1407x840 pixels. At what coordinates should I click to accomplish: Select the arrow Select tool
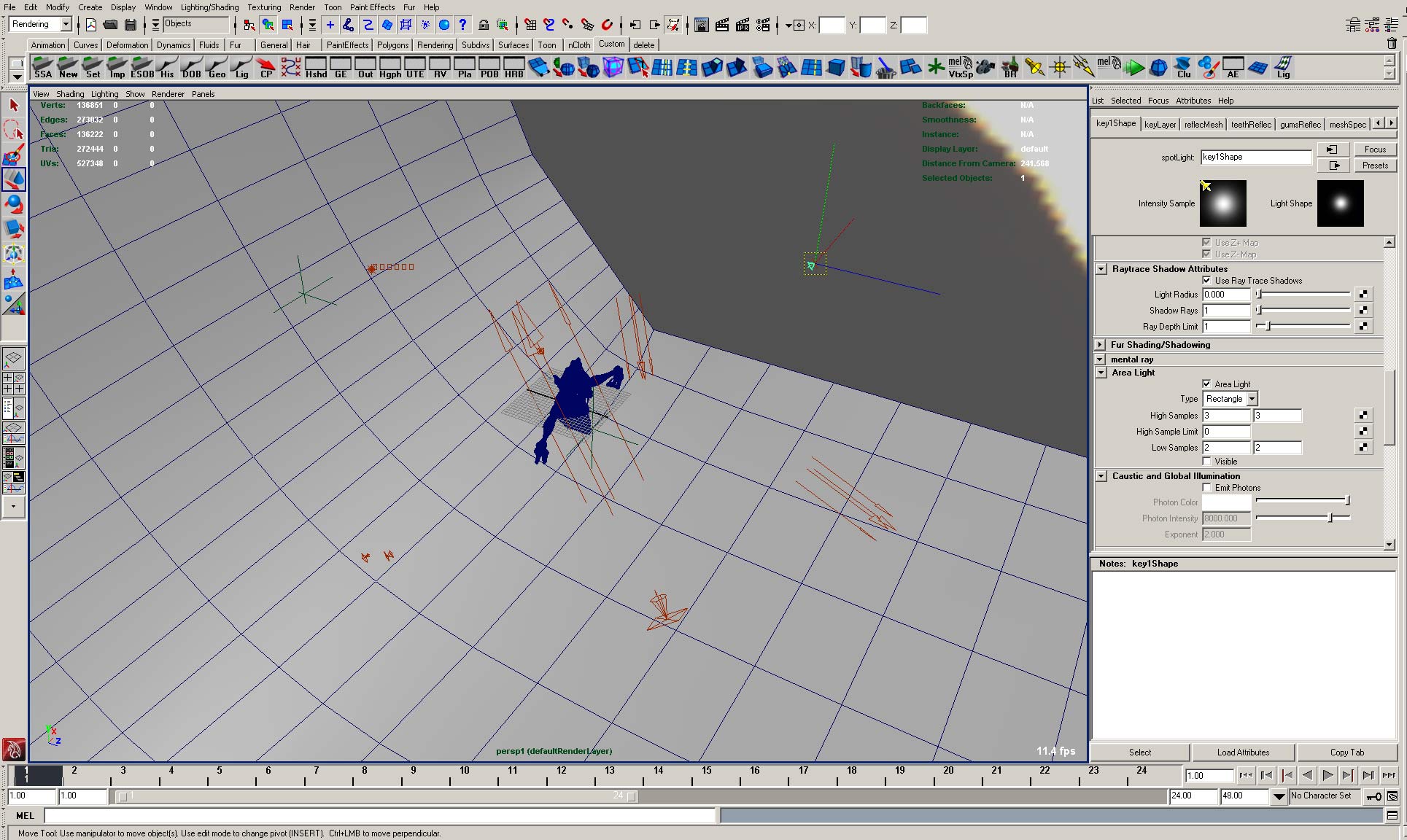click(x=14, y=105)
